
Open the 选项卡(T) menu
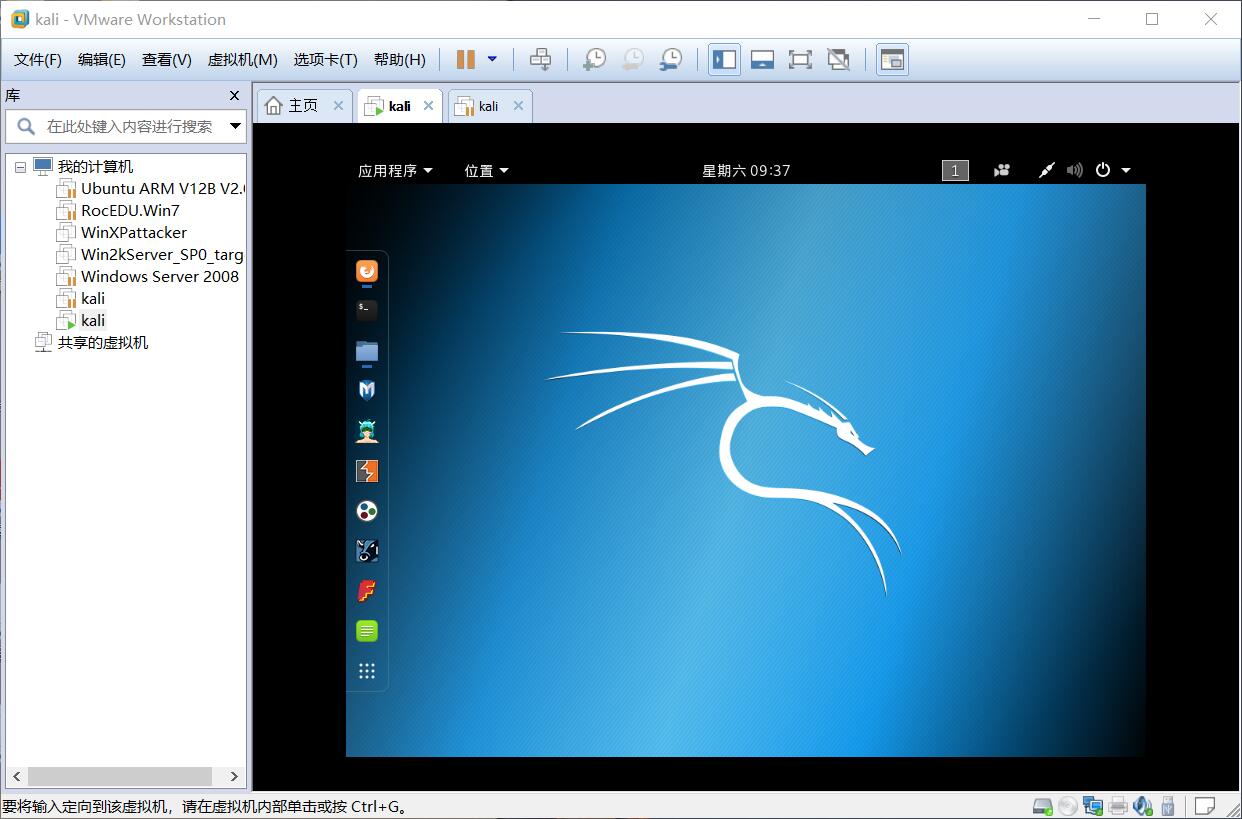point(325,60)
